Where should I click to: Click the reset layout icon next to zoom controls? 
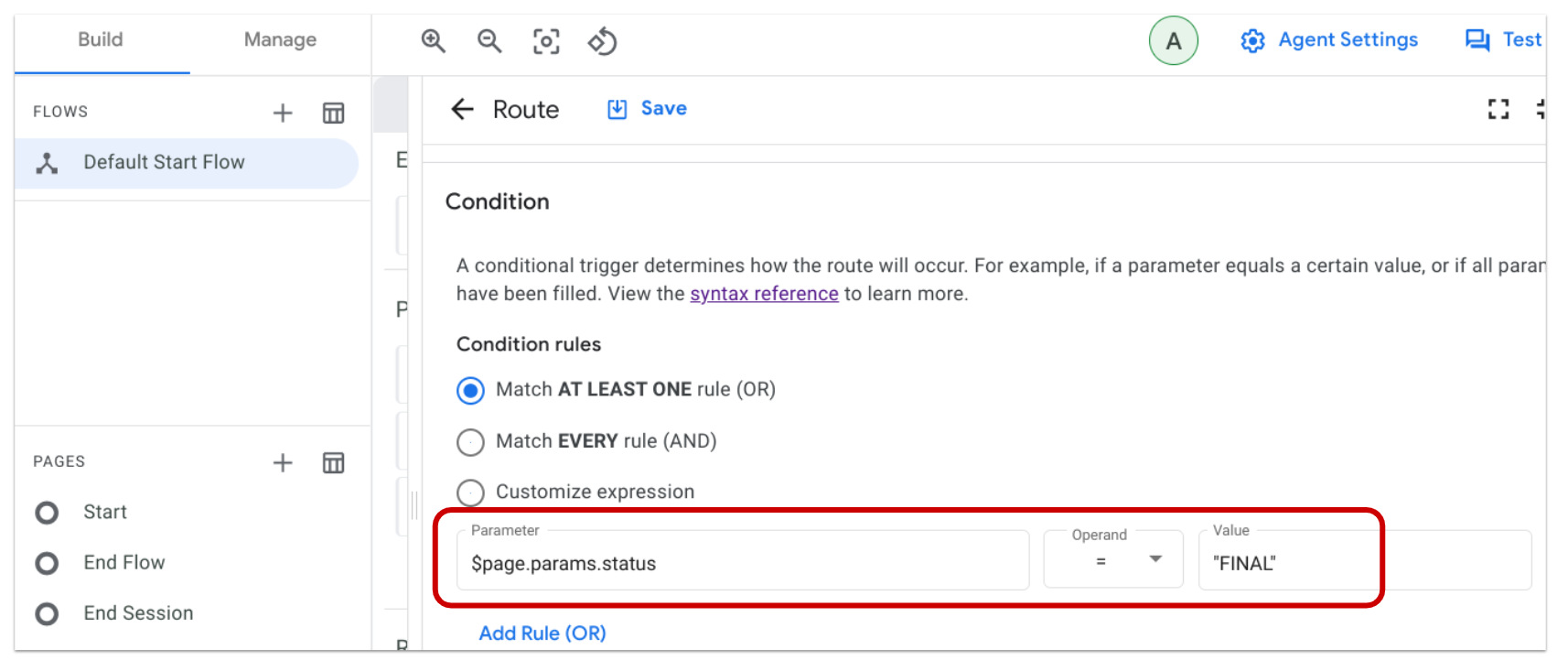point(603,41)
